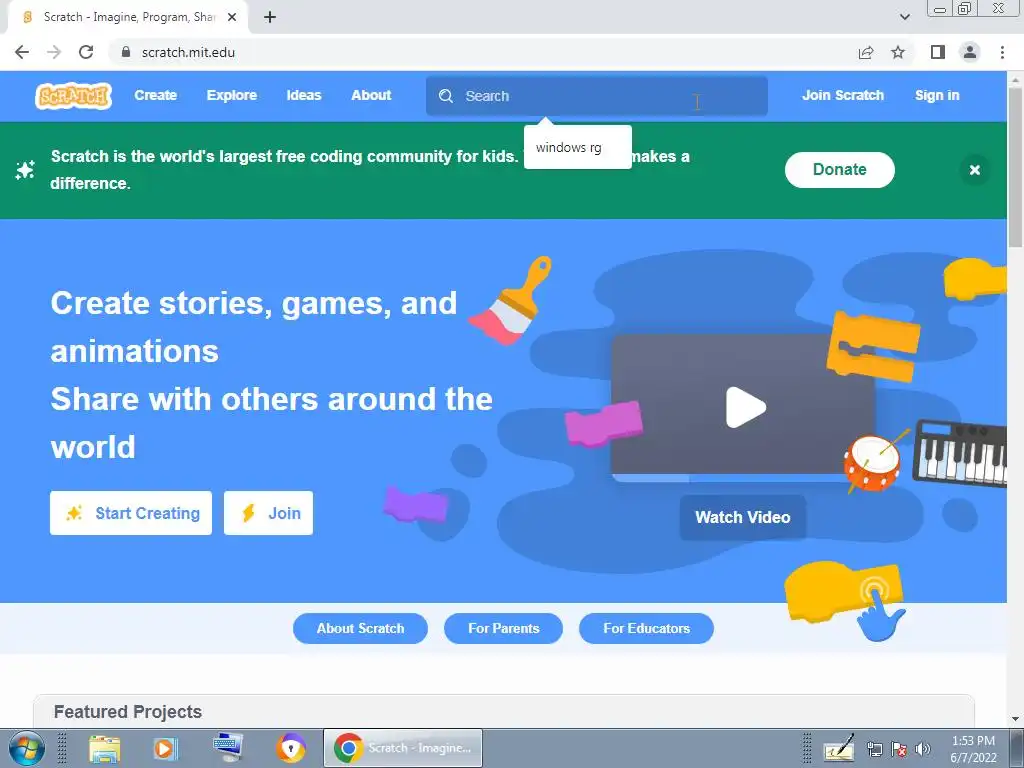
Task: Open the taskbar clock and date
Action: (973, 749)
